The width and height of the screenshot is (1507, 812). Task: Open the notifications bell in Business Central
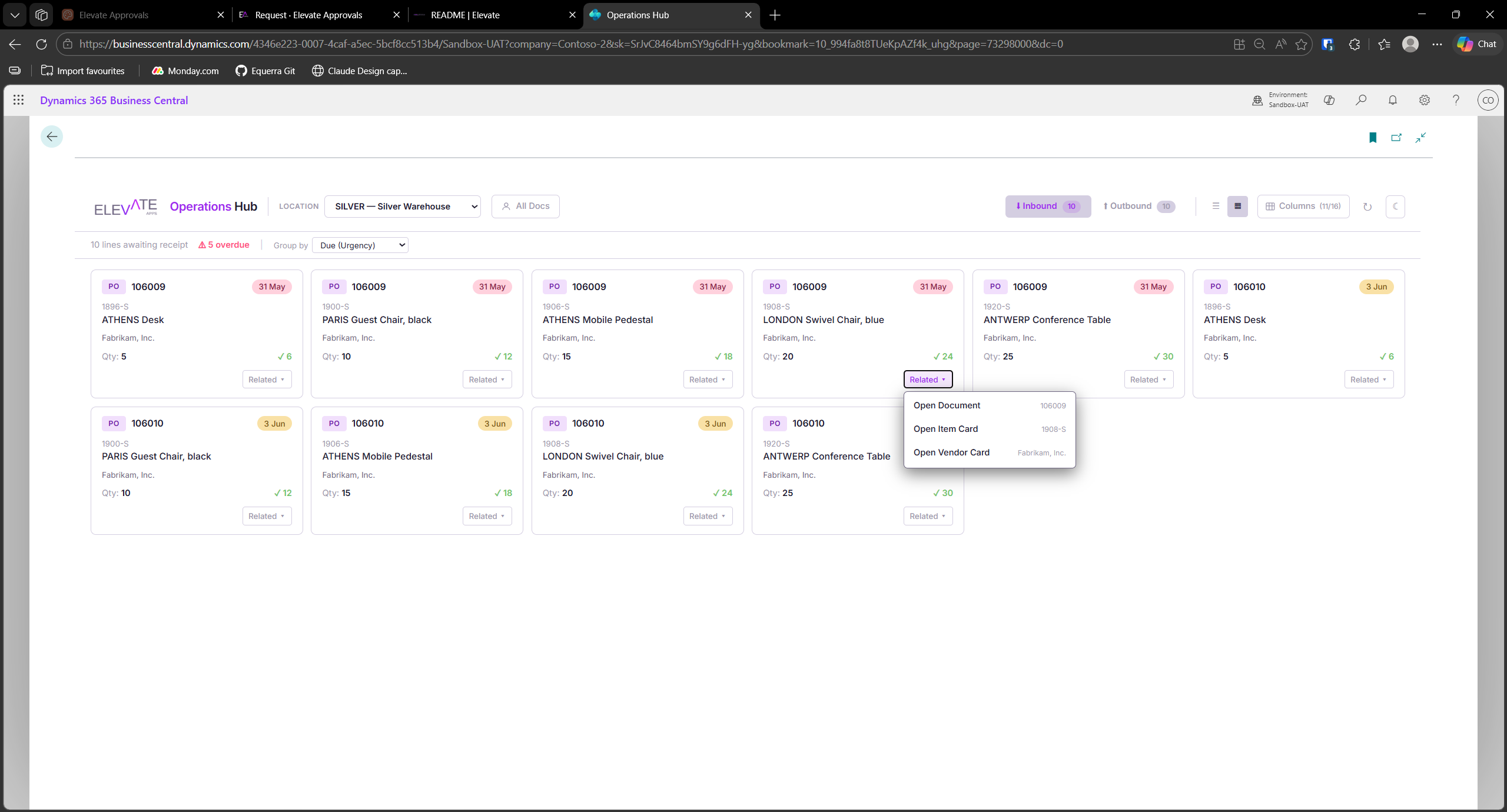pos(1393,100)
